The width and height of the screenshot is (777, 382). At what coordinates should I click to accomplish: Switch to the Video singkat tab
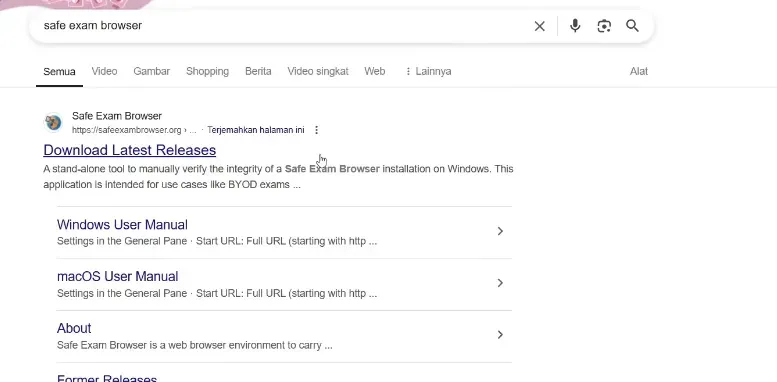(318, 71)
